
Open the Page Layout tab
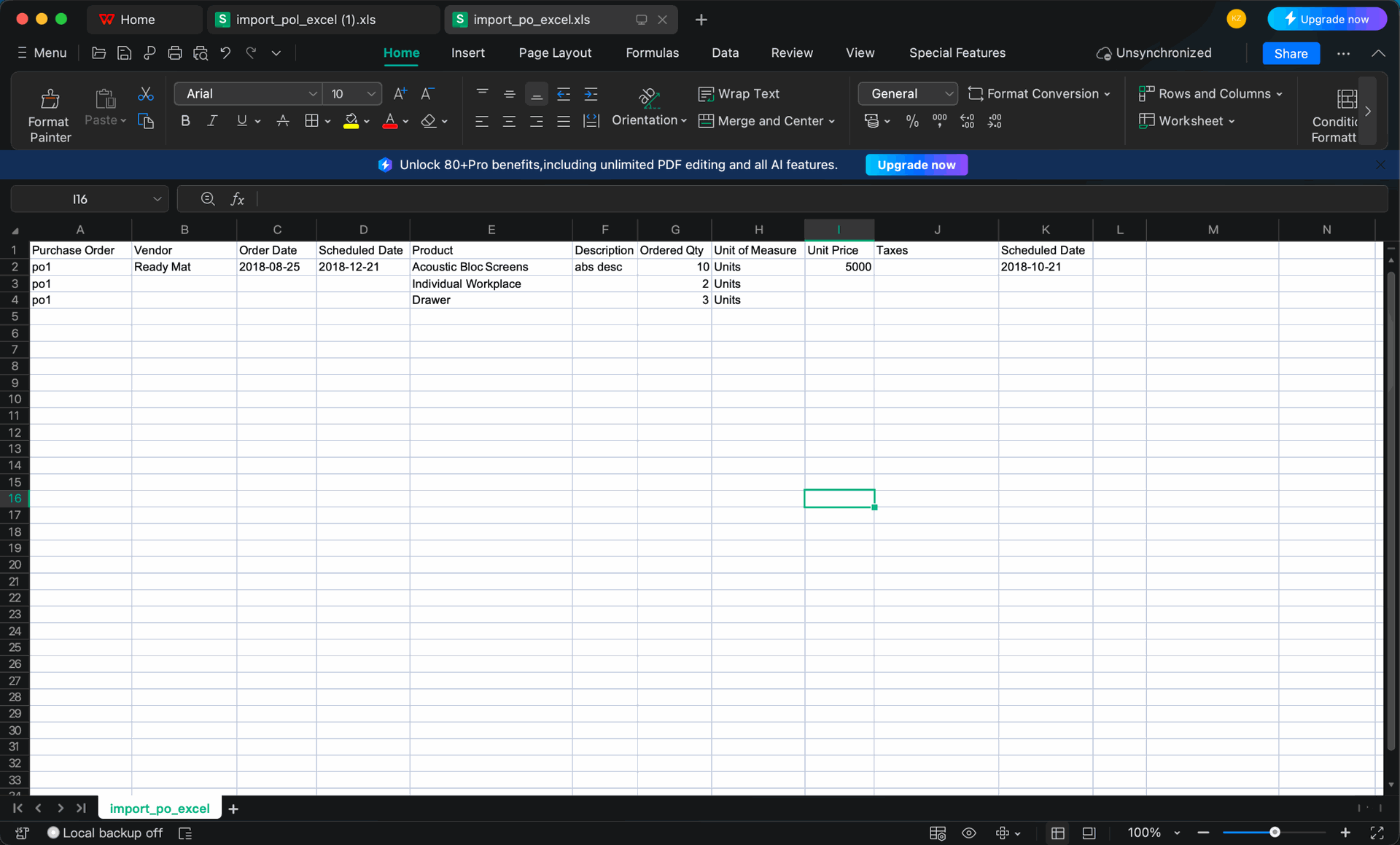[554, 53]
